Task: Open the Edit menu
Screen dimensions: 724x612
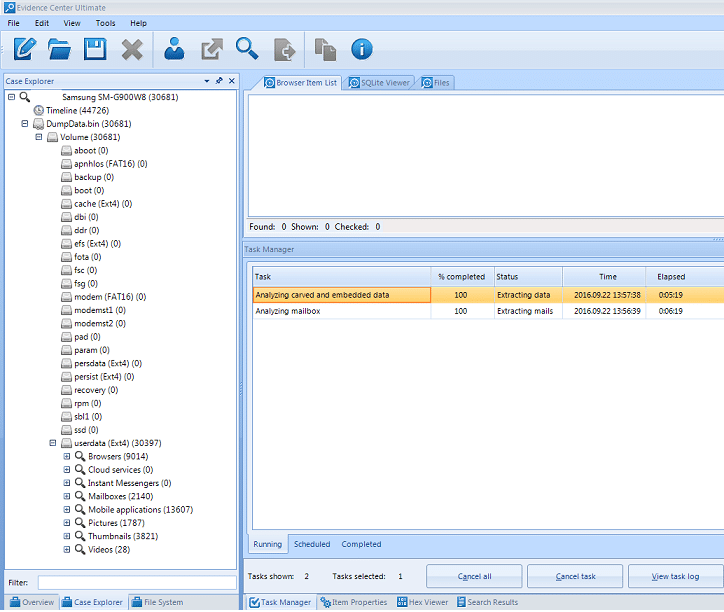Action: [x=42, y=23]
